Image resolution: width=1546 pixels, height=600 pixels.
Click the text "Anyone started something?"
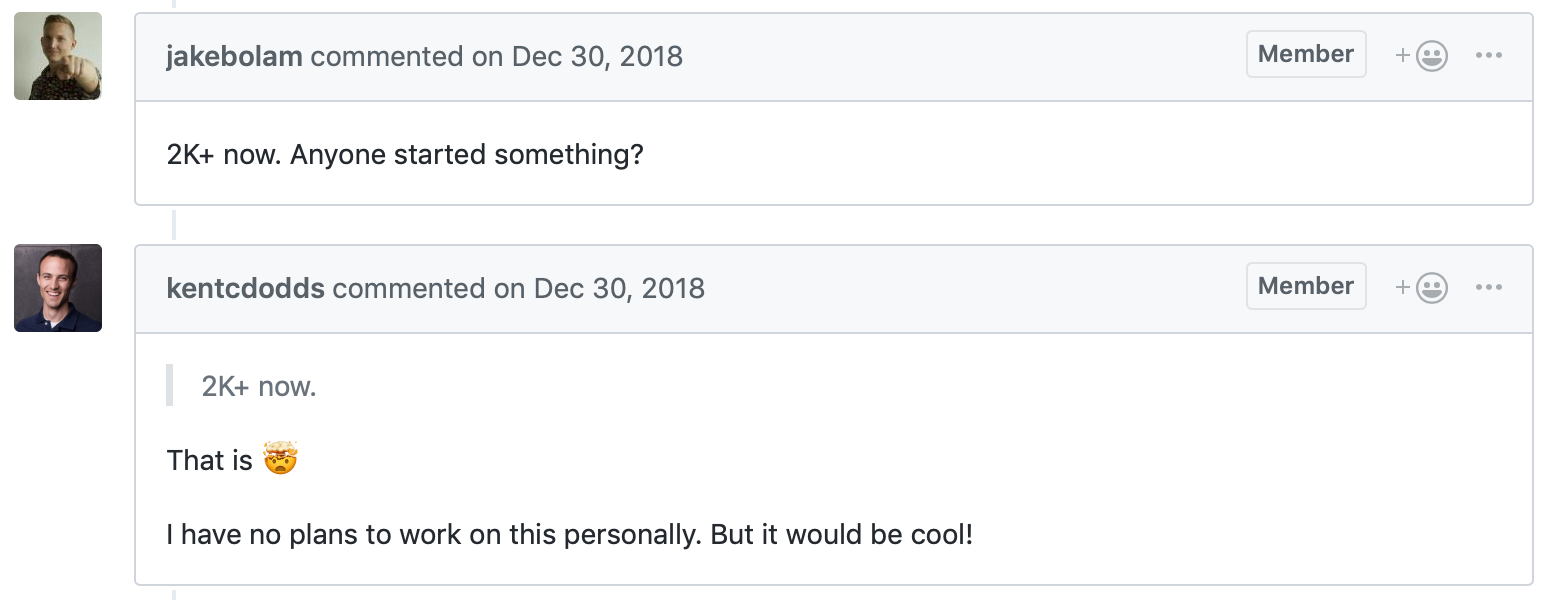(x=467, y=155)
